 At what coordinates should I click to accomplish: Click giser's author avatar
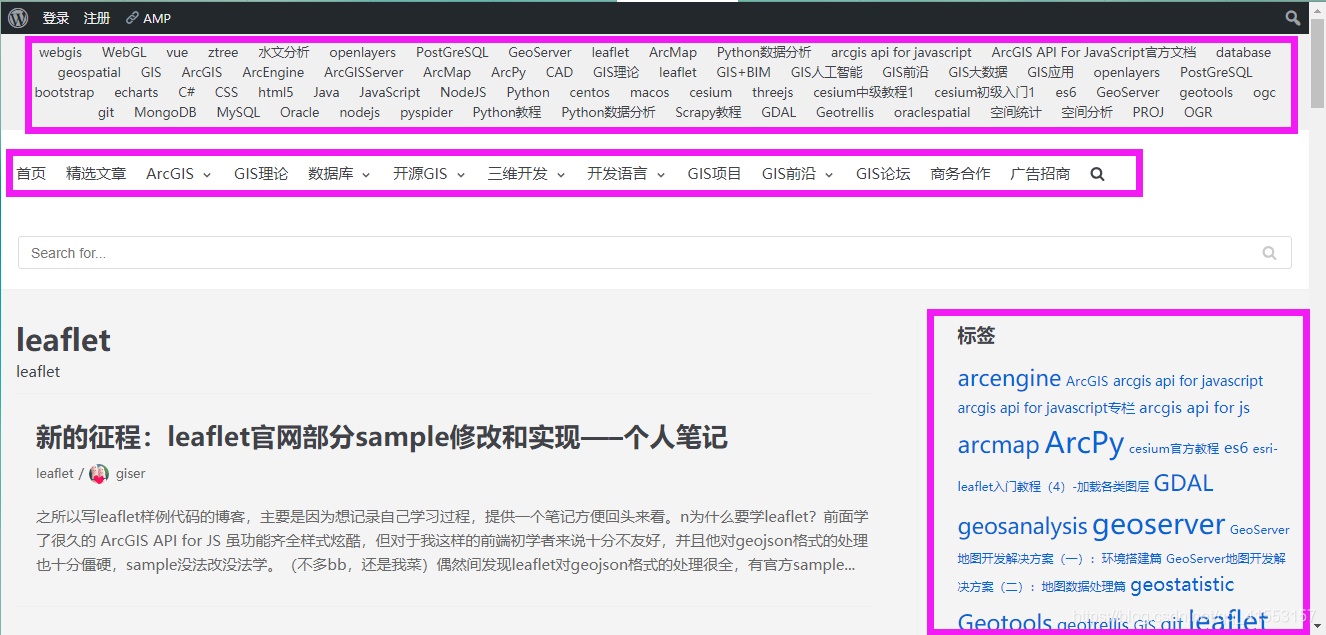(97, 473)
